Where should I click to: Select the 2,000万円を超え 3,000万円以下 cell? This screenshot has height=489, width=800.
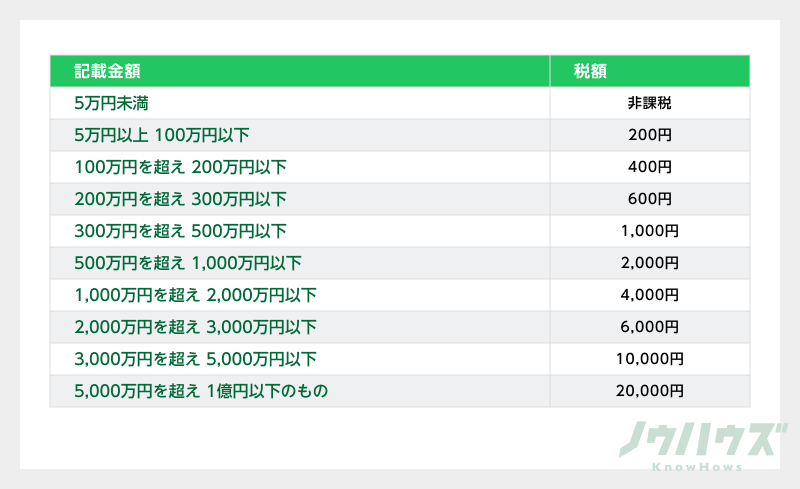[195, 327]
